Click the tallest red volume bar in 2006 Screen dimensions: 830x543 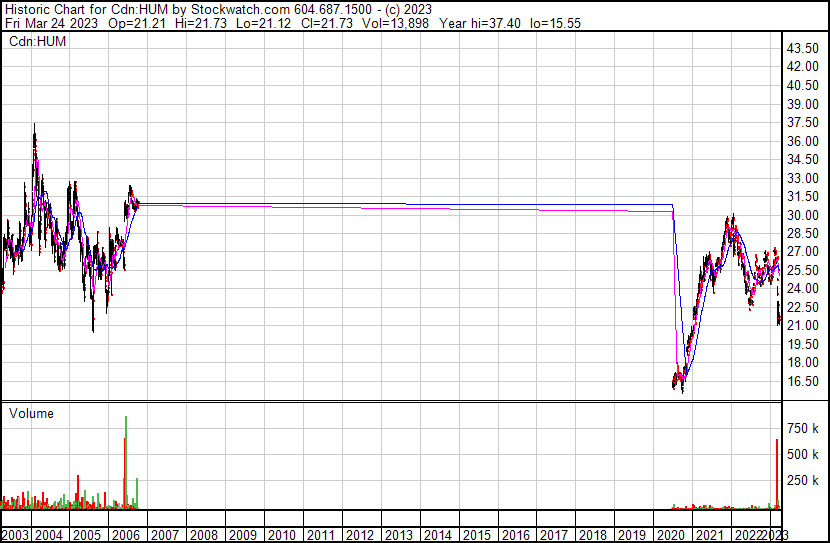pos(126,460)
